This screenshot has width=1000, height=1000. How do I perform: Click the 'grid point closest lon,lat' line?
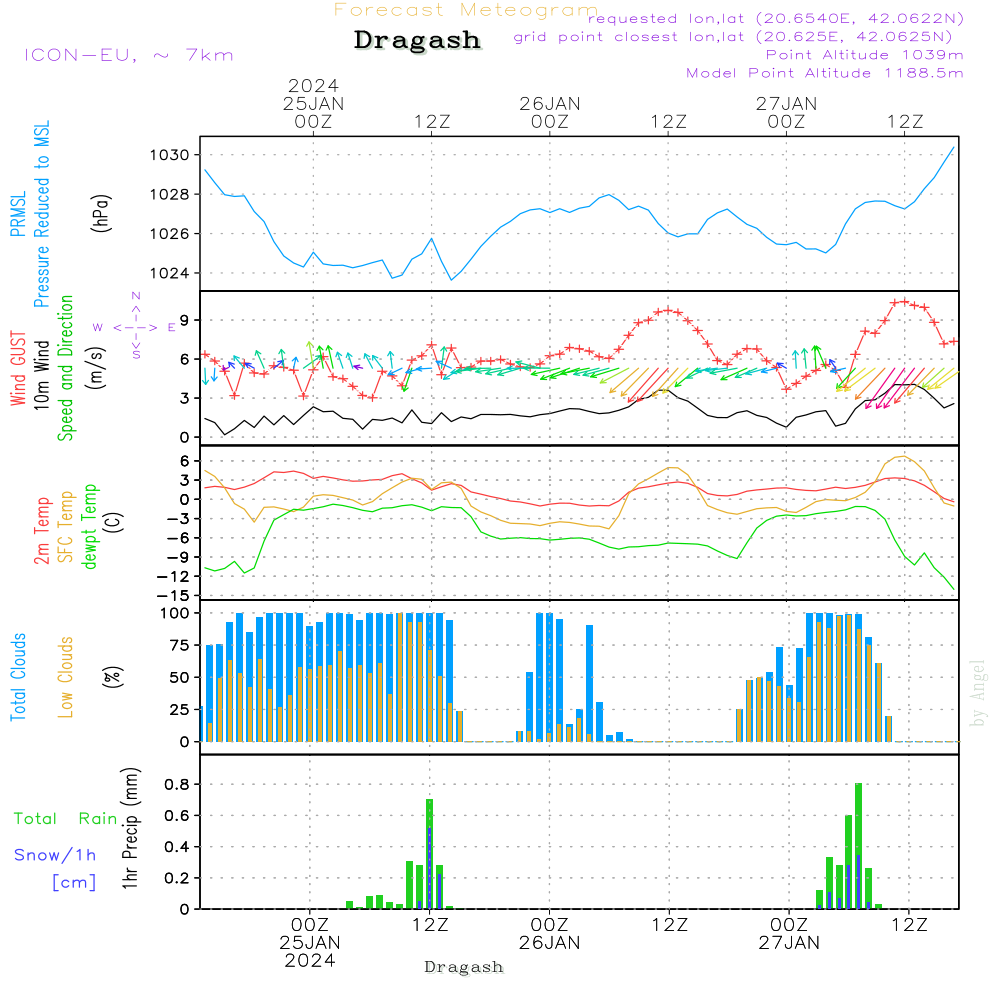pos(733,37)
